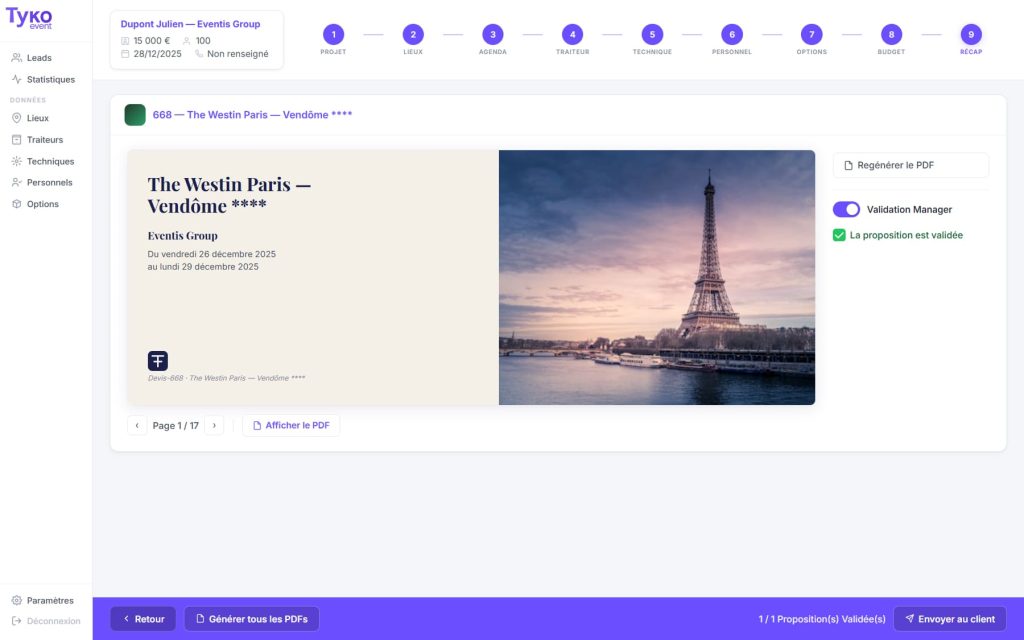Go to step 9 Récap
1024x640 pixels.
point(970,35)
